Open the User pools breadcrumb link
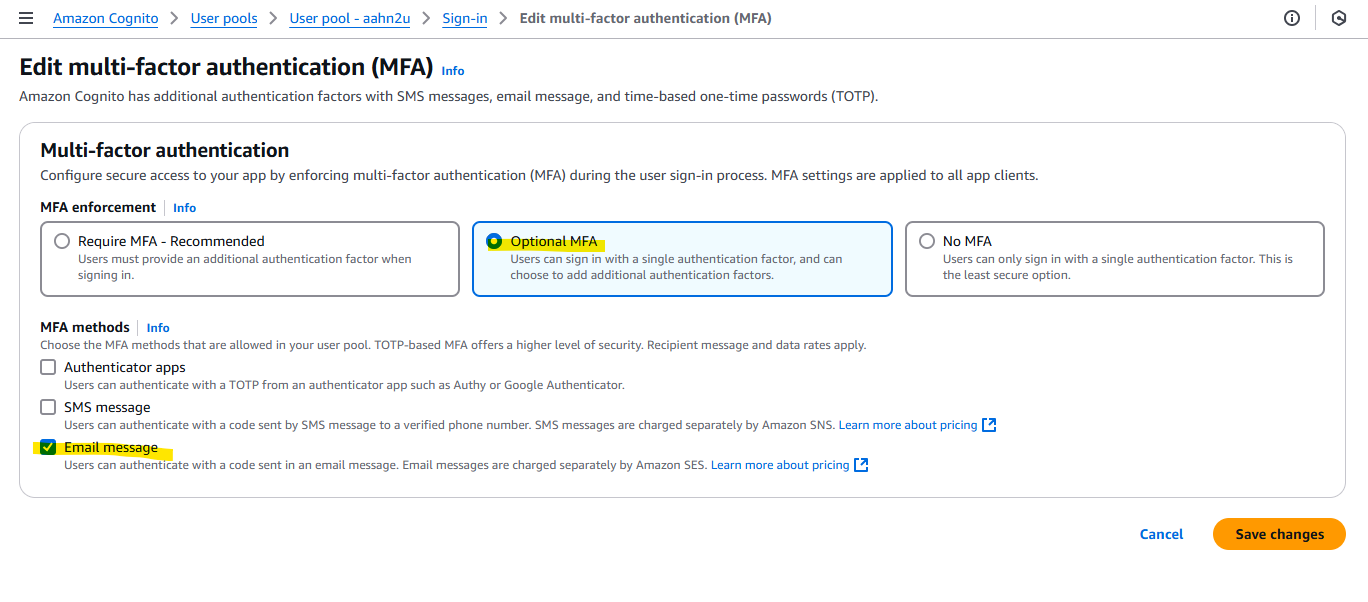 (224, 18)
